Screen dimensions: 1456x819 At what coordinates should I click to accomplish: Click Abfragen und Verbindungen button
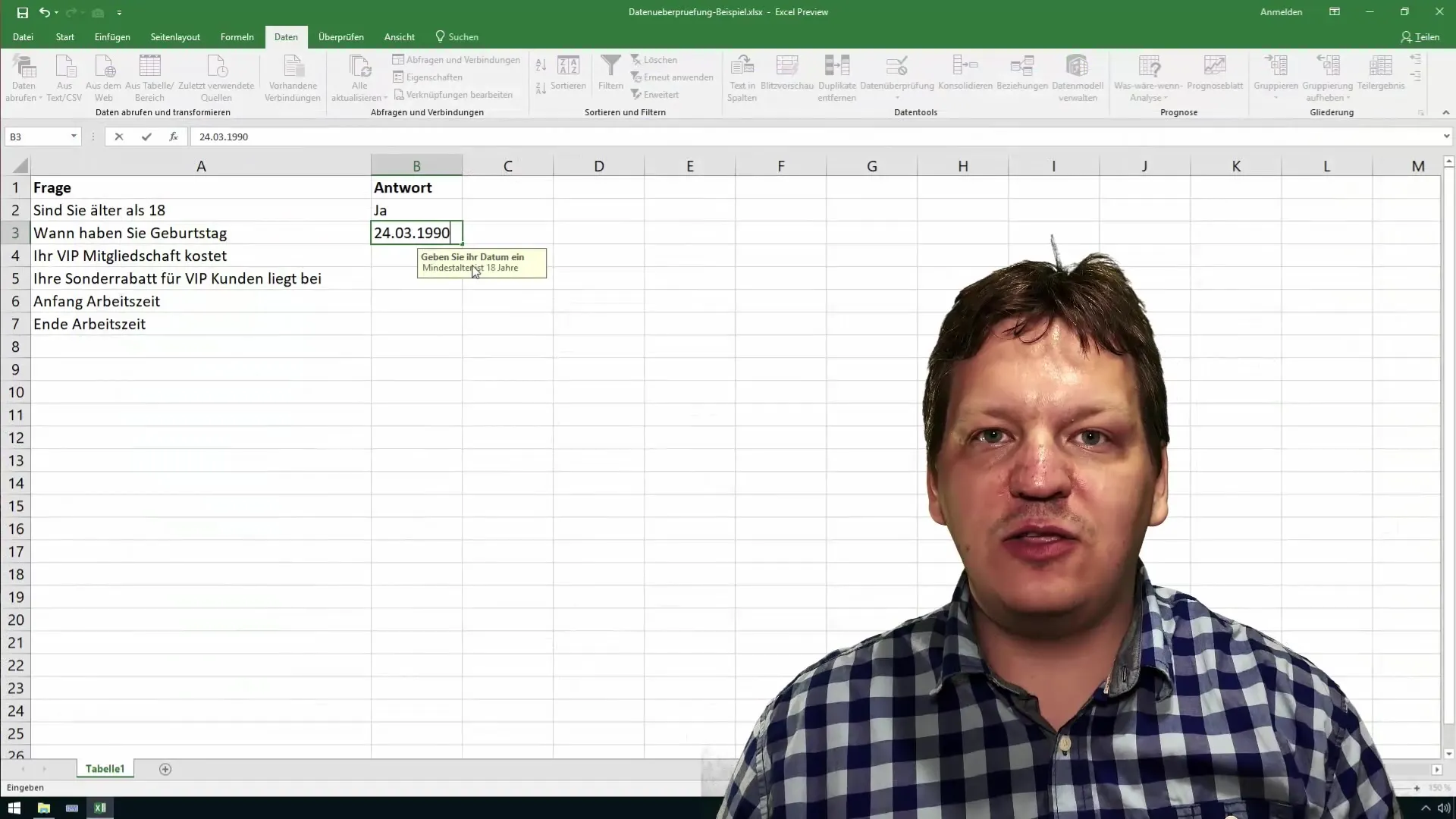pyautogui.click(x=457, y=60)
